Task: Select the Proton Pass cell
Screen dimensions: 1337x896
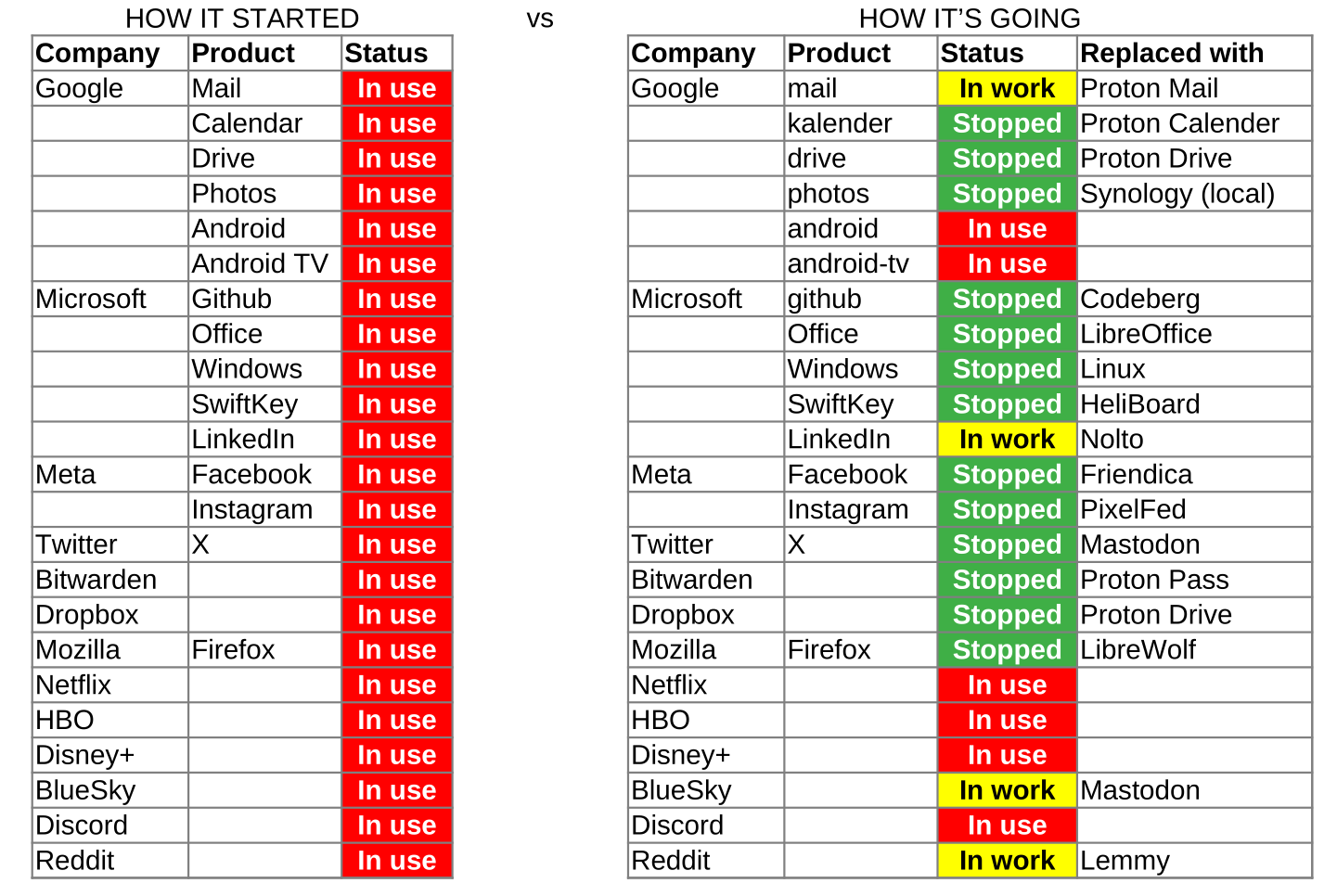Action: pos(1154,580)
